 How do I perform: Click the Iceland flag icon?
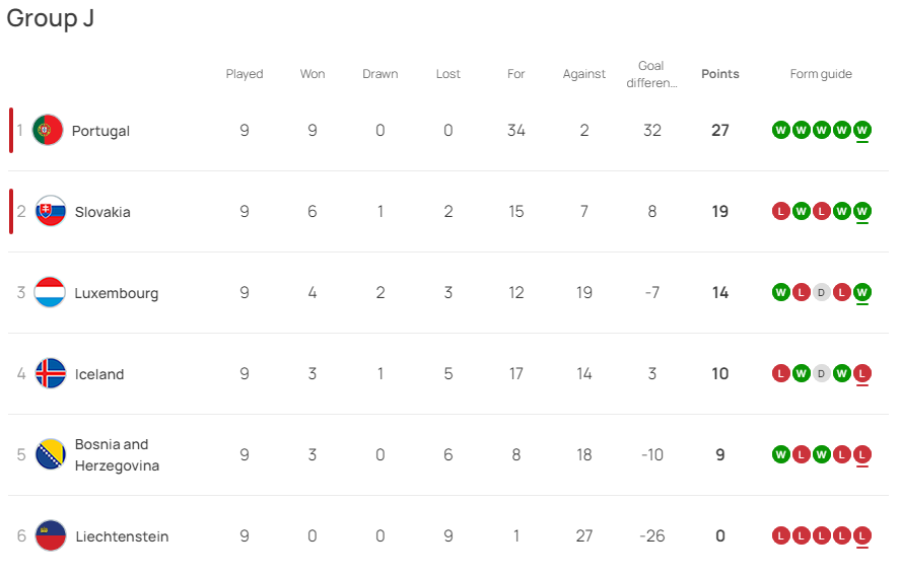click(x=51, y=374)
